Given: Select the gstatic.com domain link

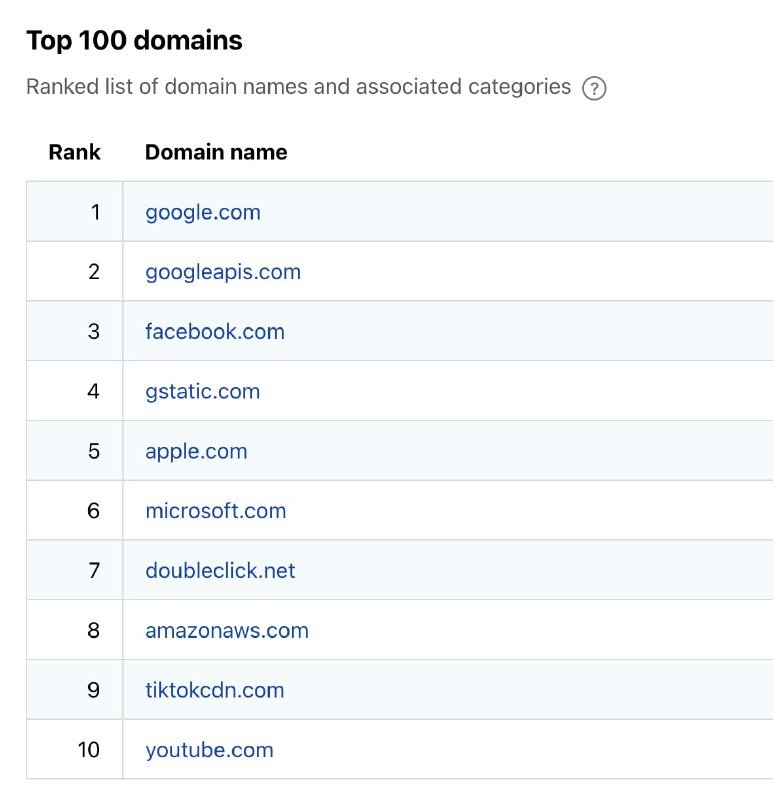Looking at the screenshot, I should [201, 391].
